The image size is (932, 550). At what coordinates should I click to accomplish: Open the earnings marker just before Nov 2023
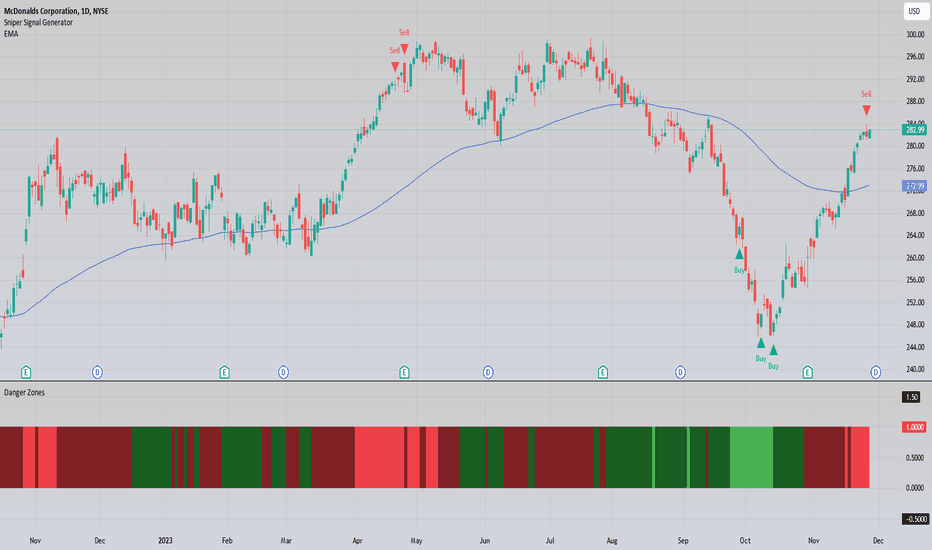[807, 372]
